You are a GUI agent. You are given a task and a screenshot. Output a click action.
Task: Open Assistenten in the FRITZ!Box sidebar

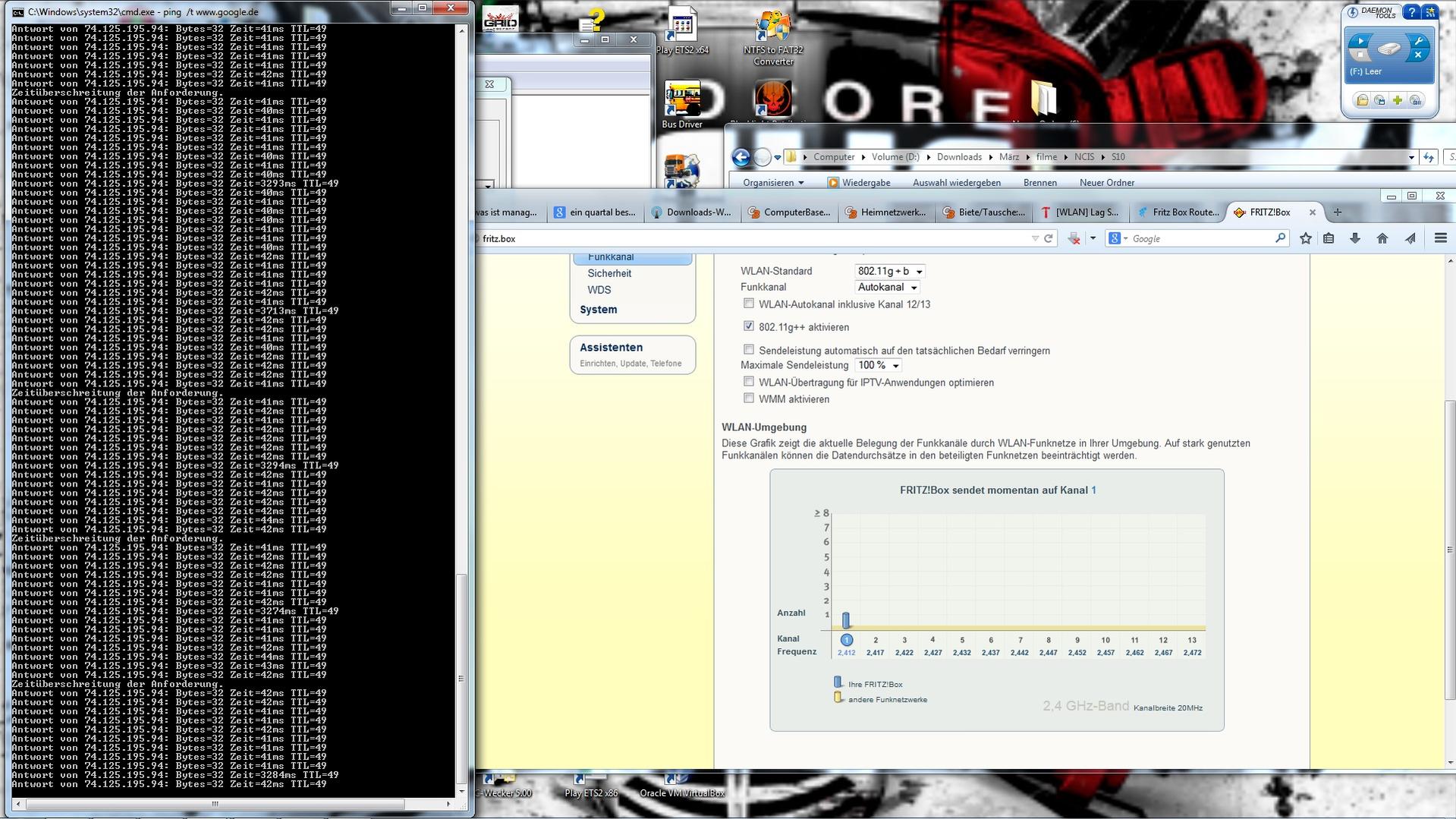click(x=612, y=348)
